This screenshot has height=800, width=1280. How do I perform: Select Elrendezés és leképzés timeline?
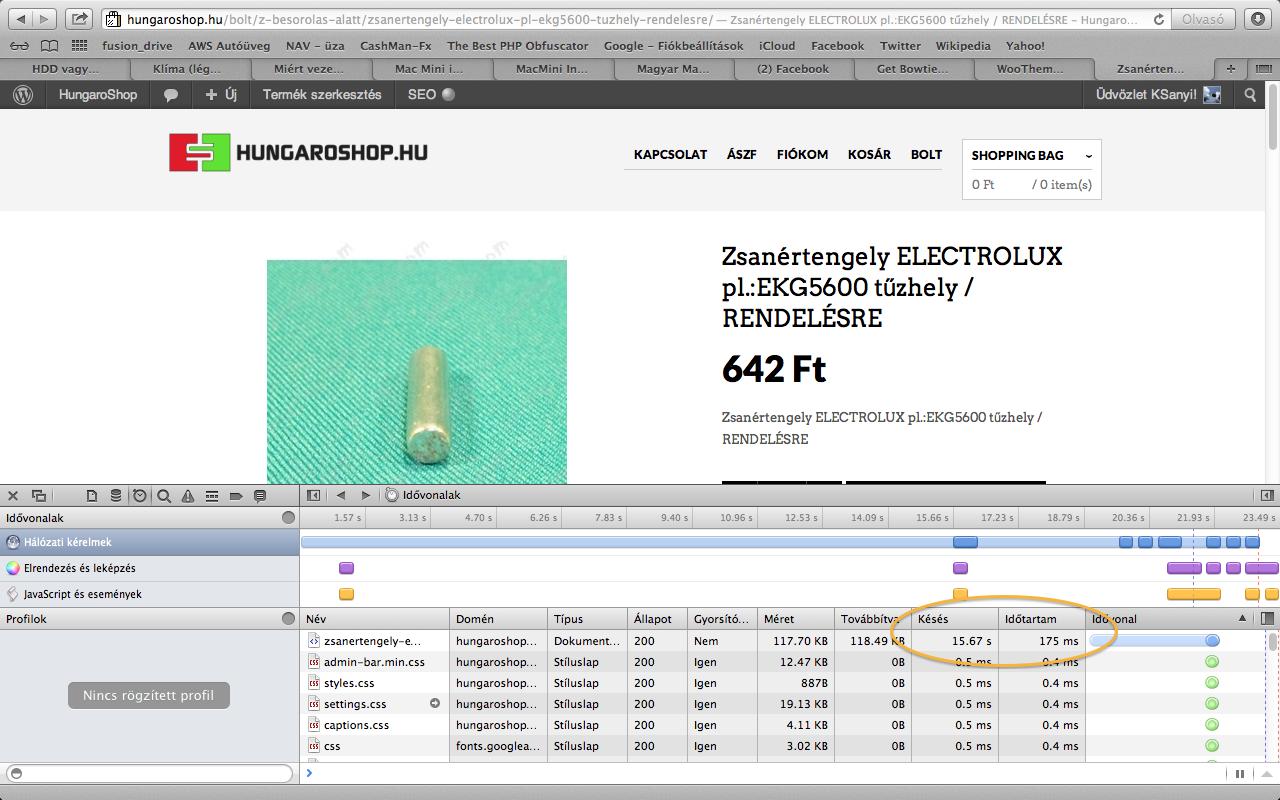[150, 568]
